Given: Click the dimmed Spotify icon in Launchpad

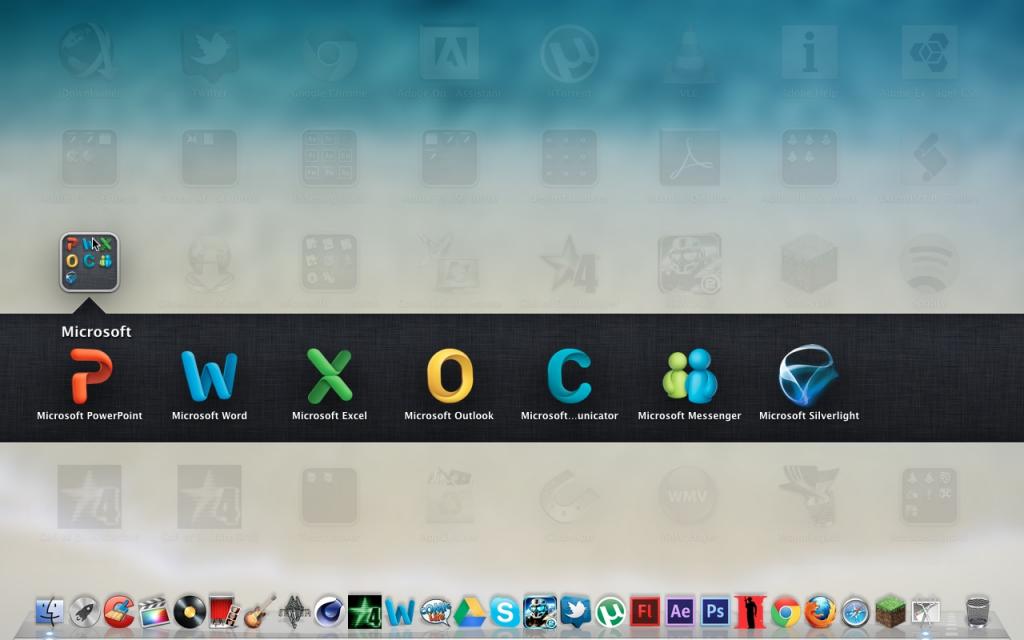Looking at the screenshot, I should [929, 264].
